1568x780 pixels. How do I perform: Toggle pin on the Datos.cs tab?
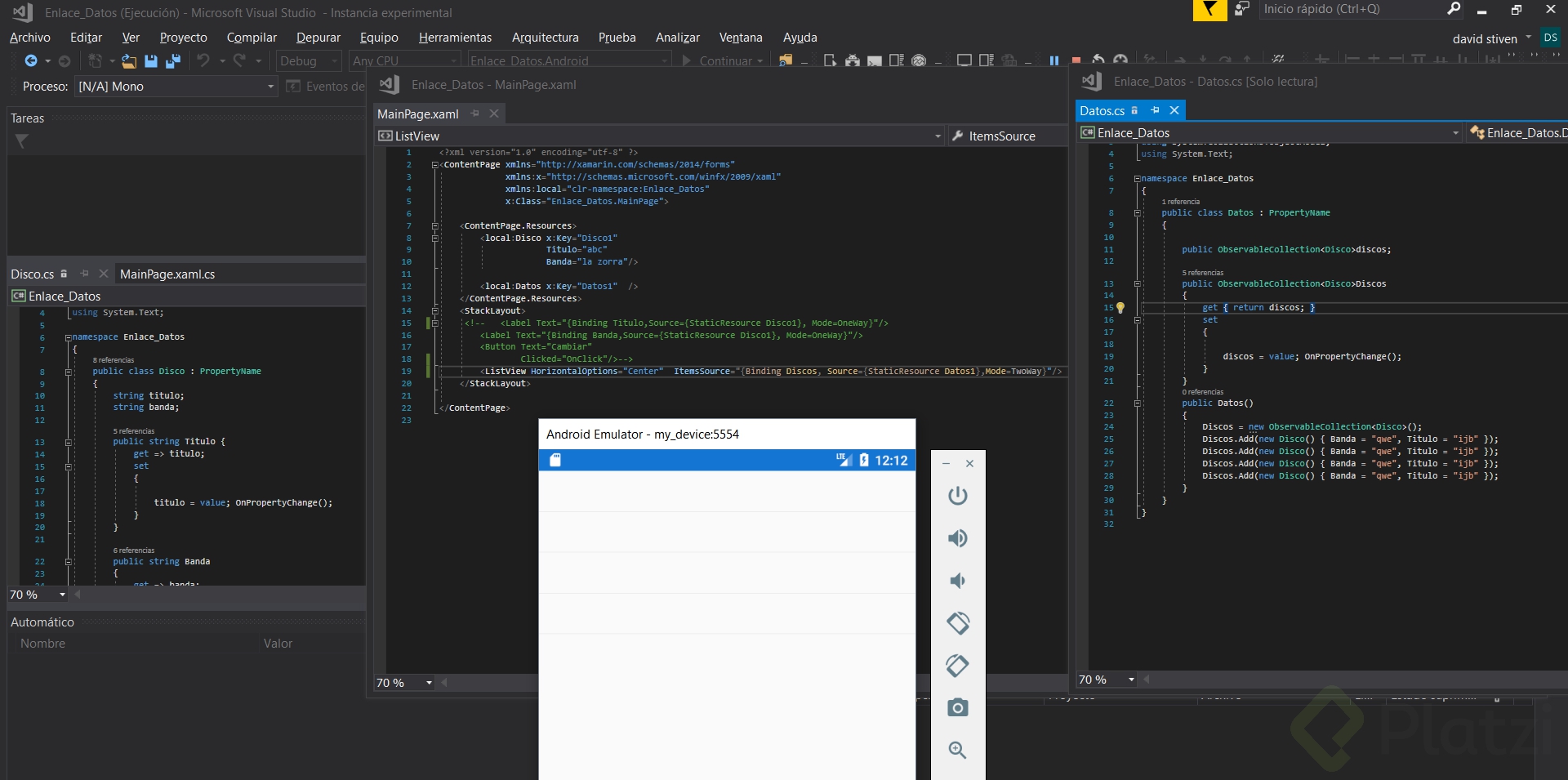click(x=1155, y=110)
